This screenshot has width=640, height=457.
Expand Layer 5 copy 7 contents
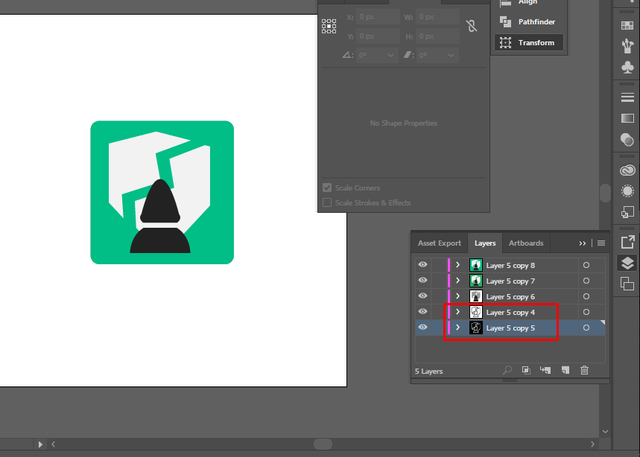458,281
